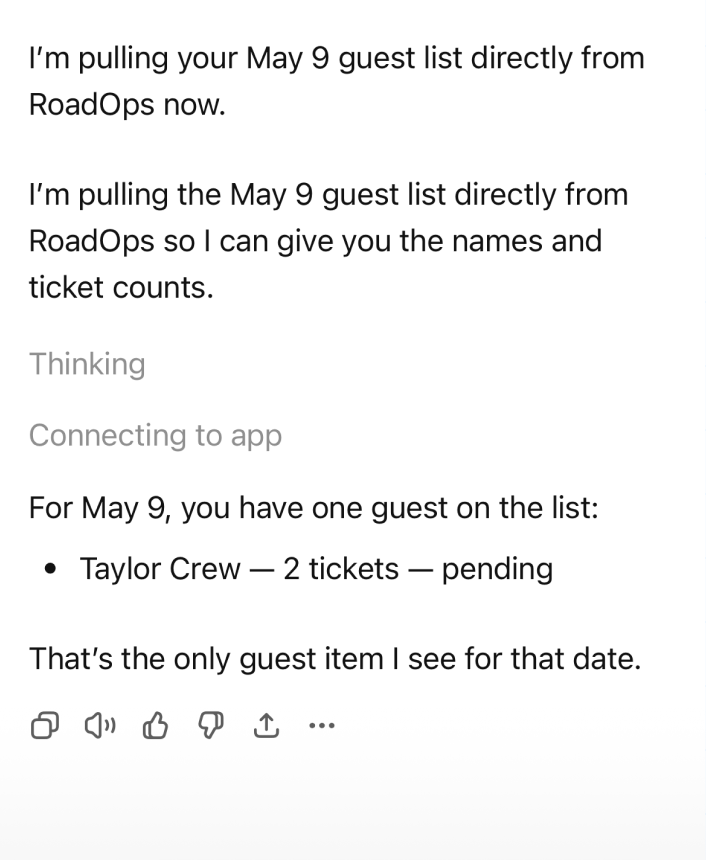This screenshot has height=860, width=706.
Task: Open more actions via the ellipsis icon
Action: [322, 727]
